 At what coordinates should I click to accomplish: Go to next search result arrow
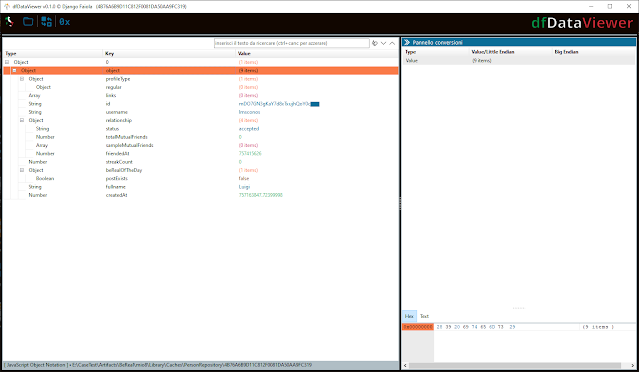[383, 43]
